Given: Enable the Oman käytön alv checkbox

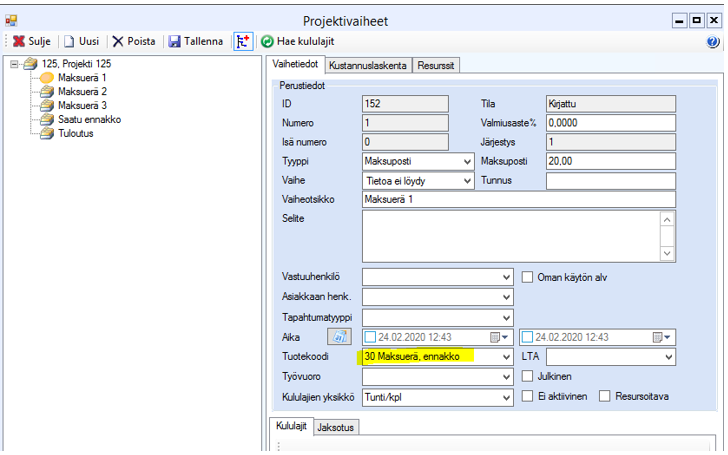Looking at the screenshot, I should pos(530,277).
